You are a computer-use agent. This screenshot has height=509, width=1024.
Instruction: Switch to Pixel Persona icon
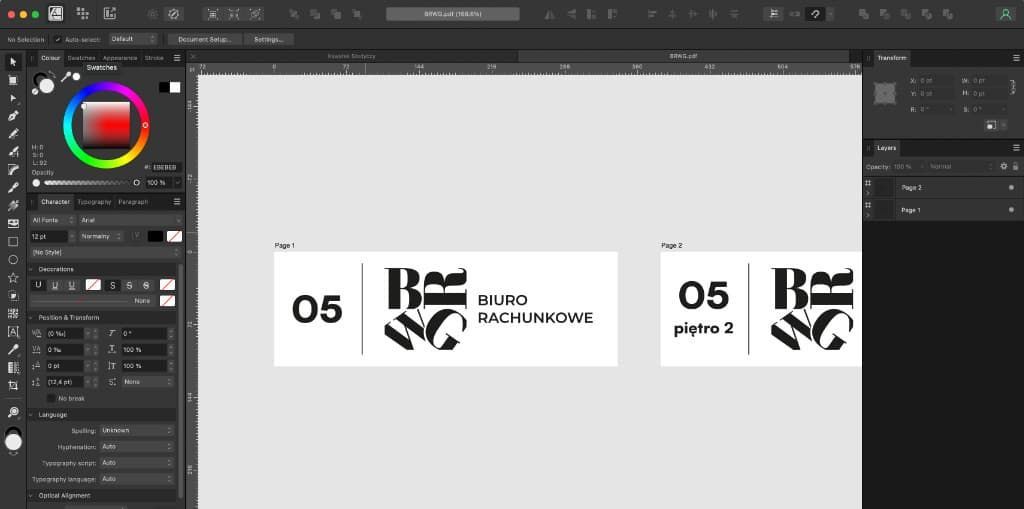point(82,14)
